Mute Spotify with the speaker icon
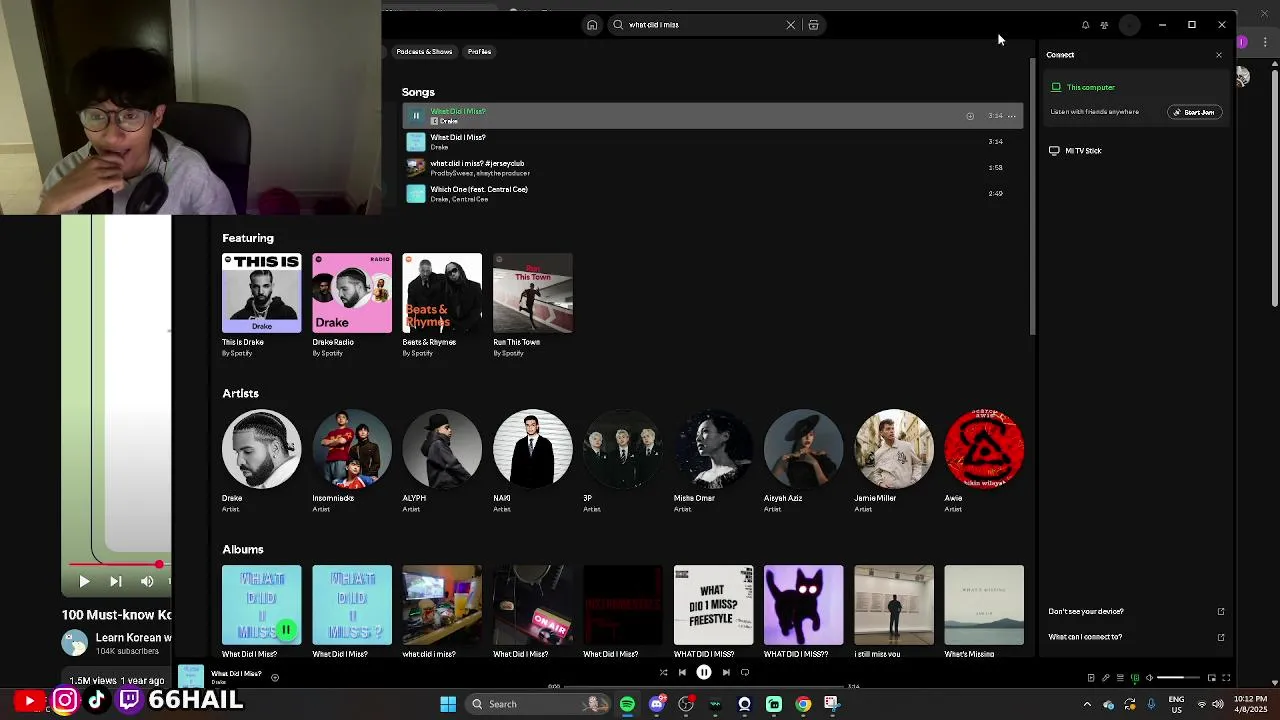The width and height of the screenshot is (1280, 720). click(1149, 678)
